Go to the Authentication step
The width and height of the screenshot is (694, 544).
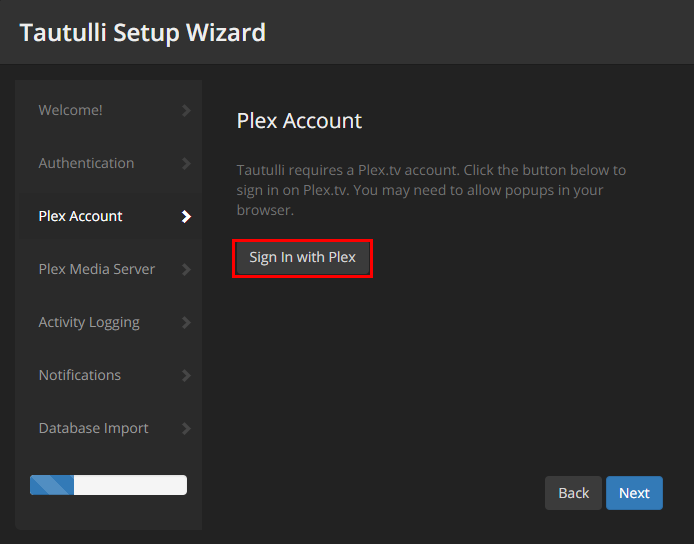tap(86, 163)
